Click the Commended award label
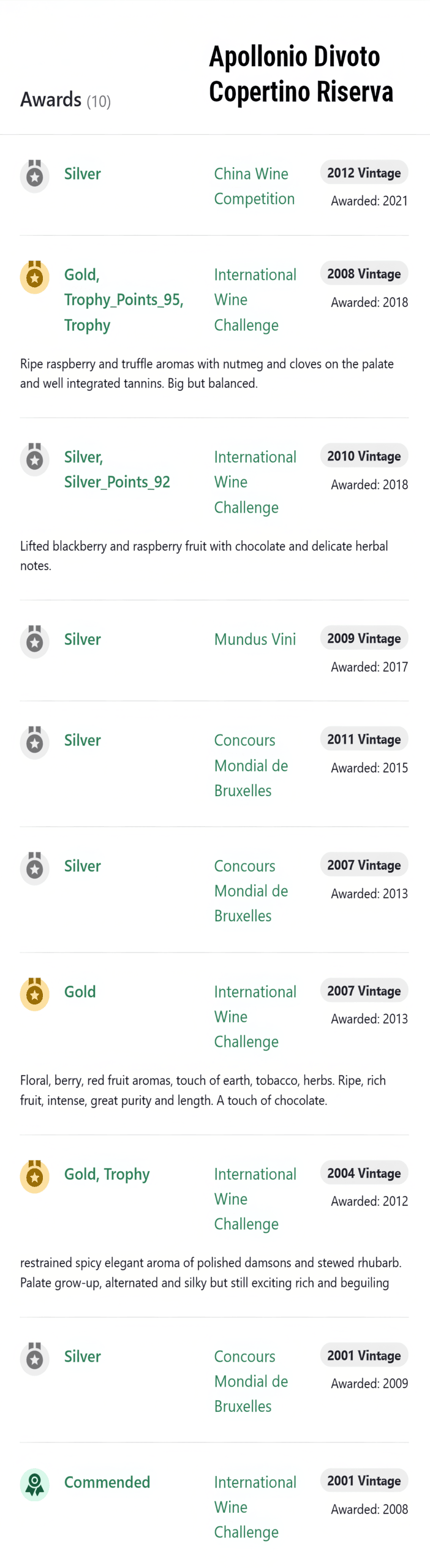The height and width of the screenshot is (1568, 430). point(107,1482)
